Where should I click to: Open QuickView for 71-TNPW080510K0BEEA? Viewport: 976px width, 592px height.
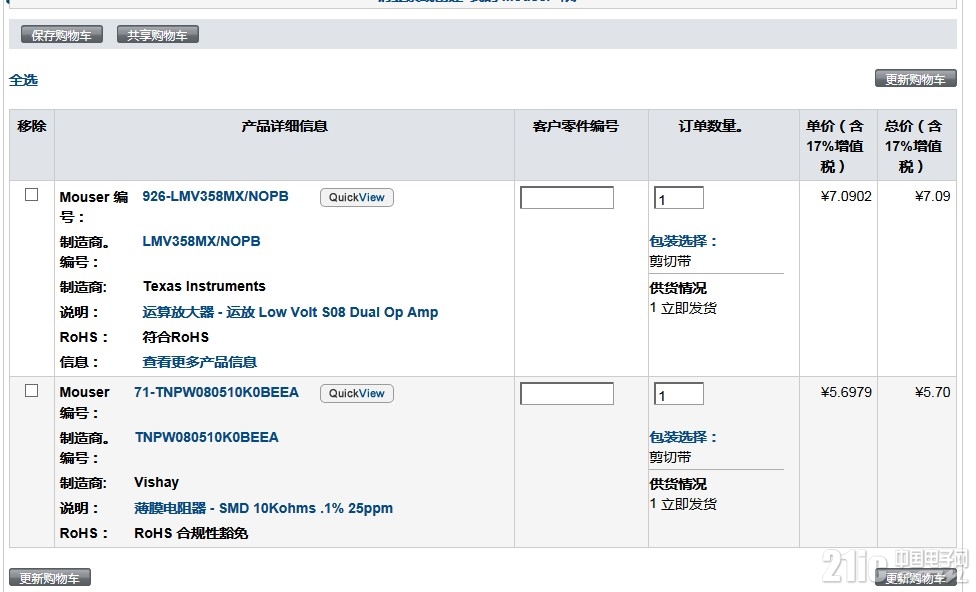[x=357, y=393]
